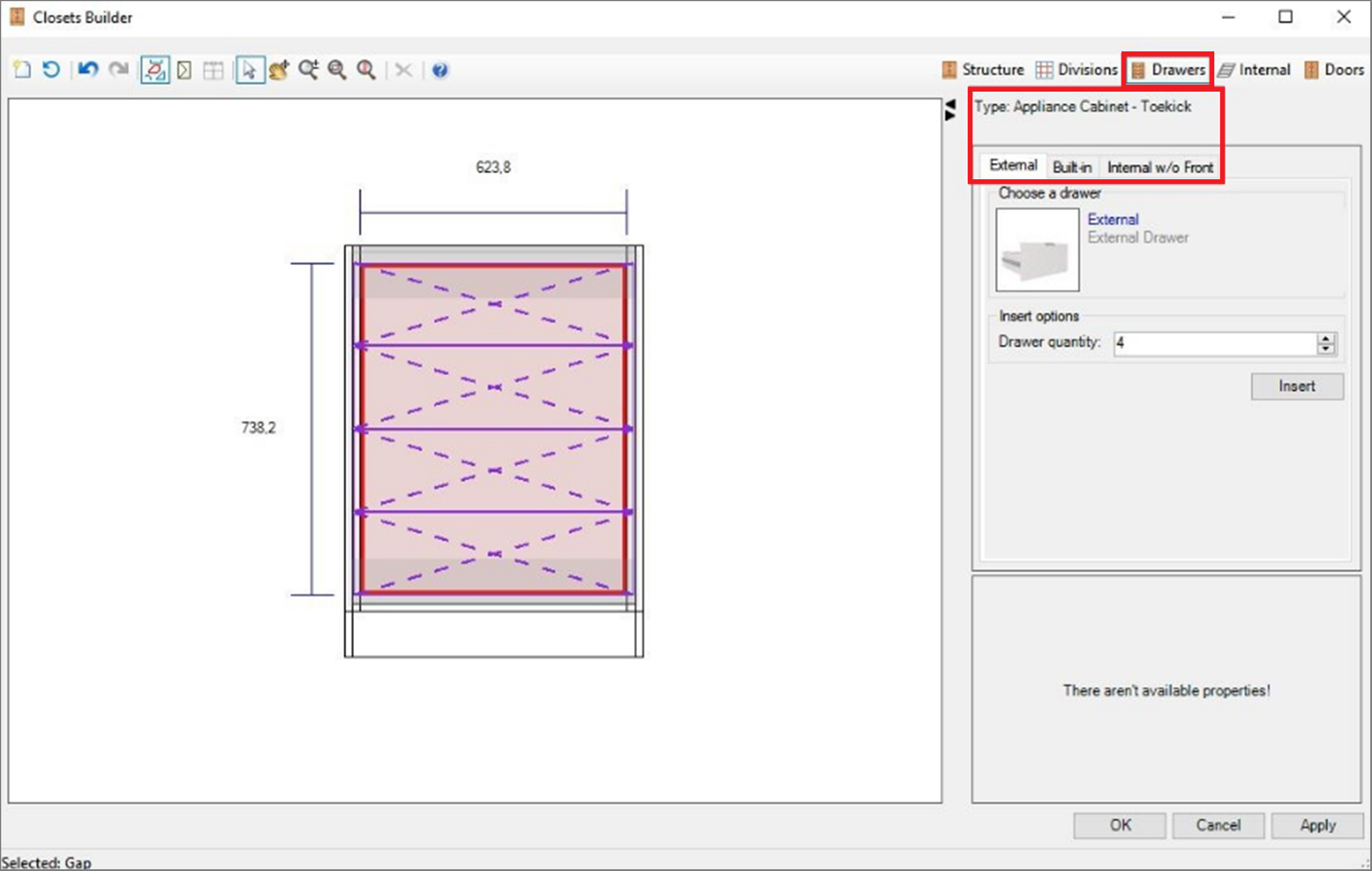Decrement the Drawer quantity value

1330,349
